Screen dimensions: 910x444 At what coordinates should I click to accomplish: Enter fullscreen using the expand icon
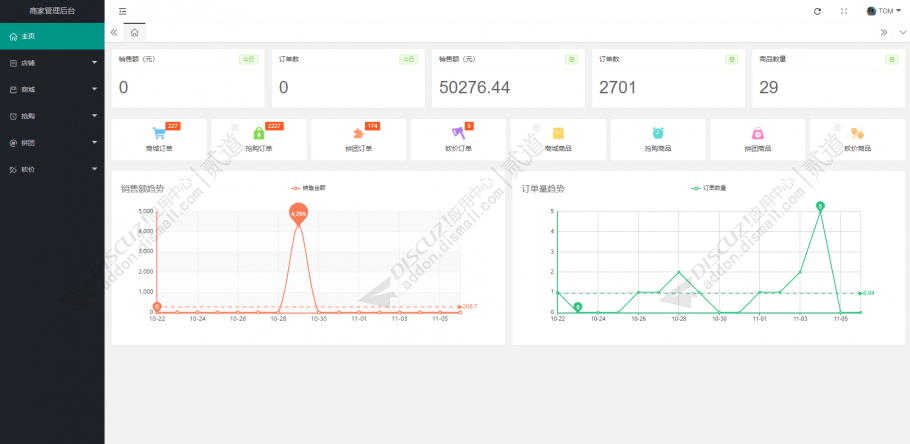(x=844, y=11)
